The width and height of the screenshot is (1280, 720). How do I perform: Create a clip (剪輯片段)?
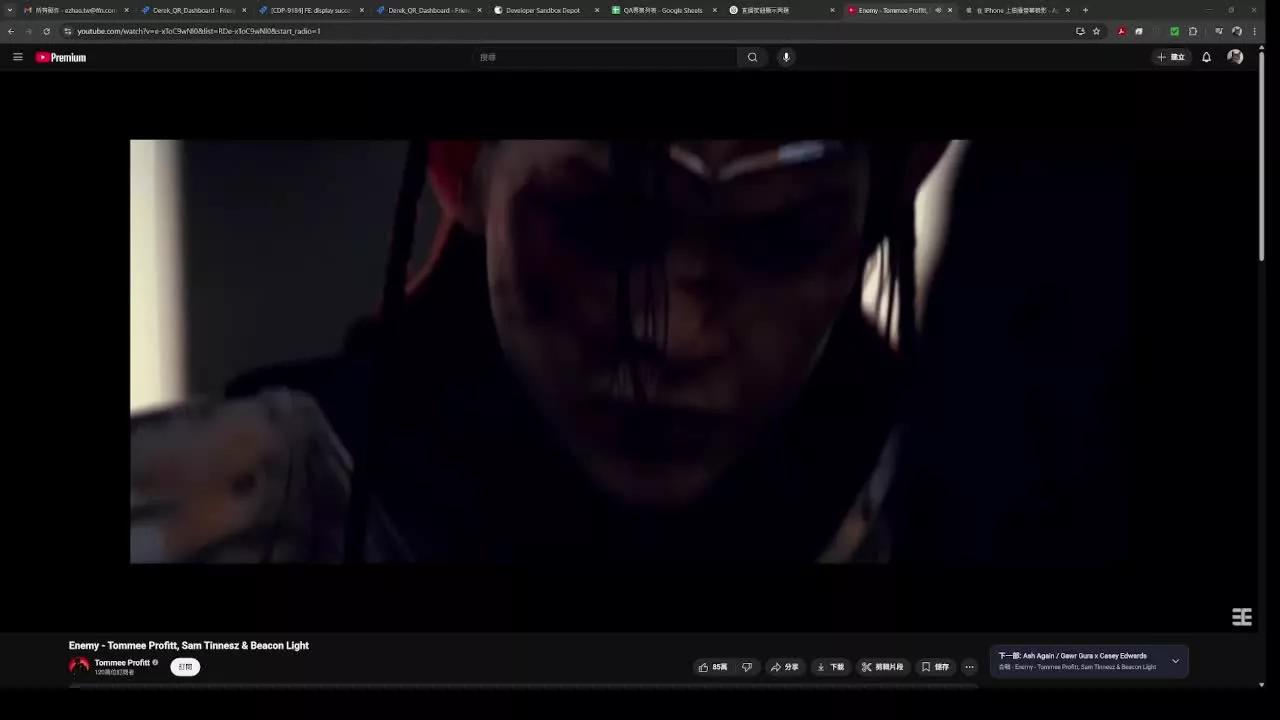pos(882,667)
